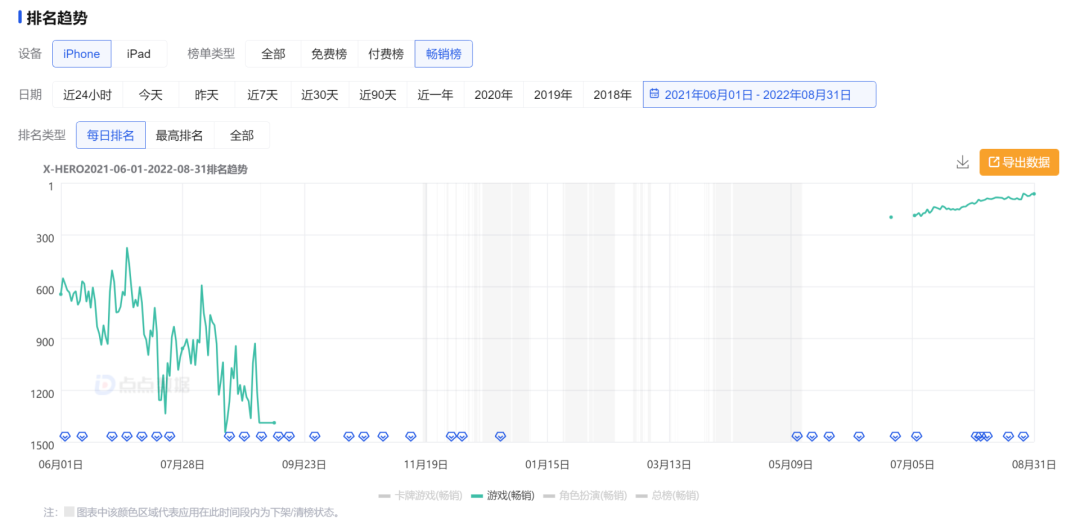Screen dimensions: 1080x529
Task: Choose 免费榜 list type
Action: point(329,54)
